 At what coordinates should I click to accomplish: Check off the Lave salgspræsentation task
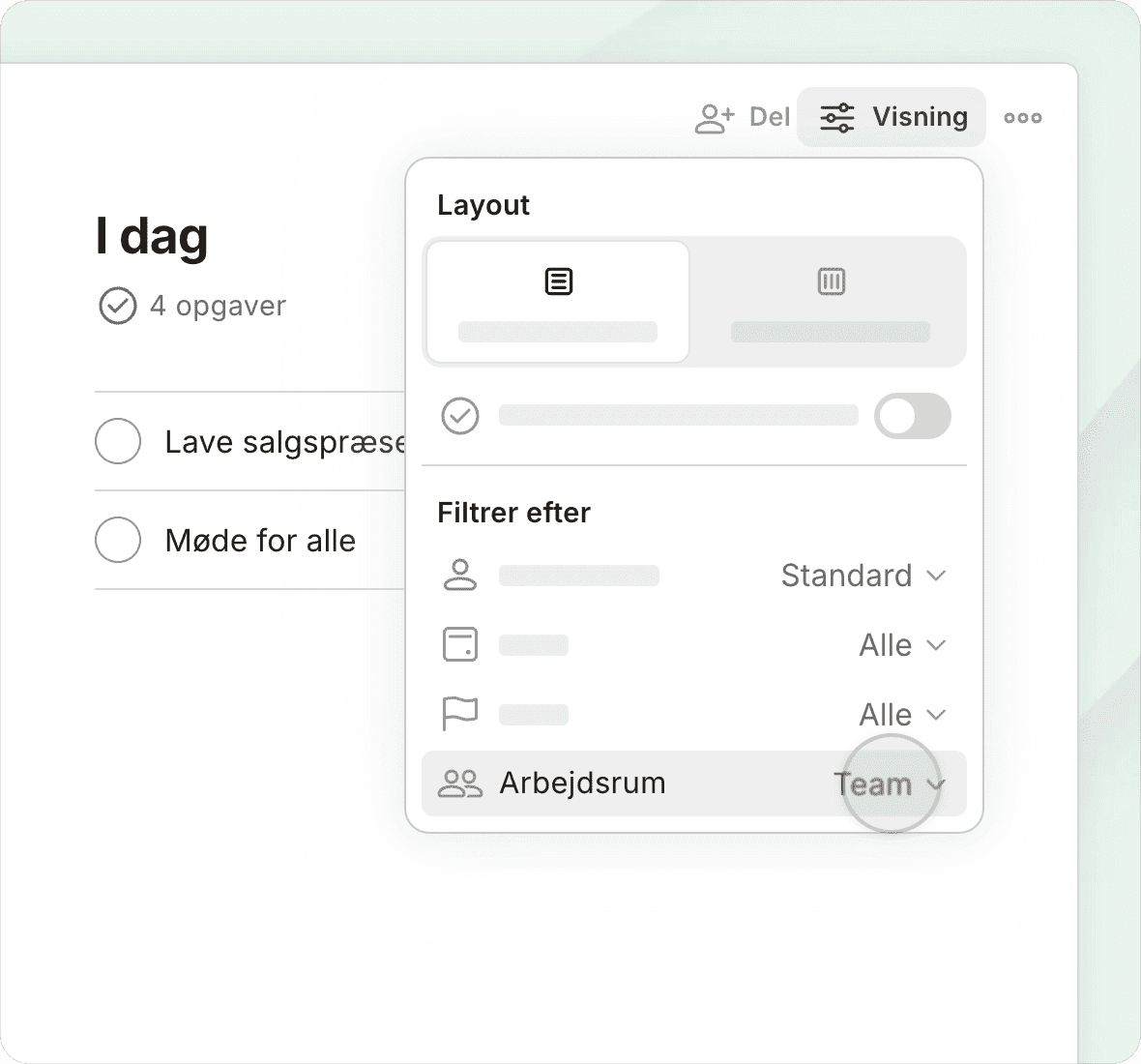(x=118, y=442)
